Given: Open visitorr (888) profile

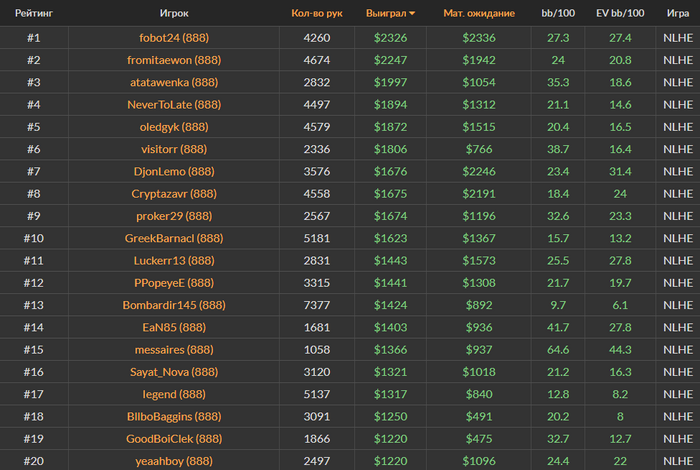Looking at the screenshot, I should tap(174, 149).
